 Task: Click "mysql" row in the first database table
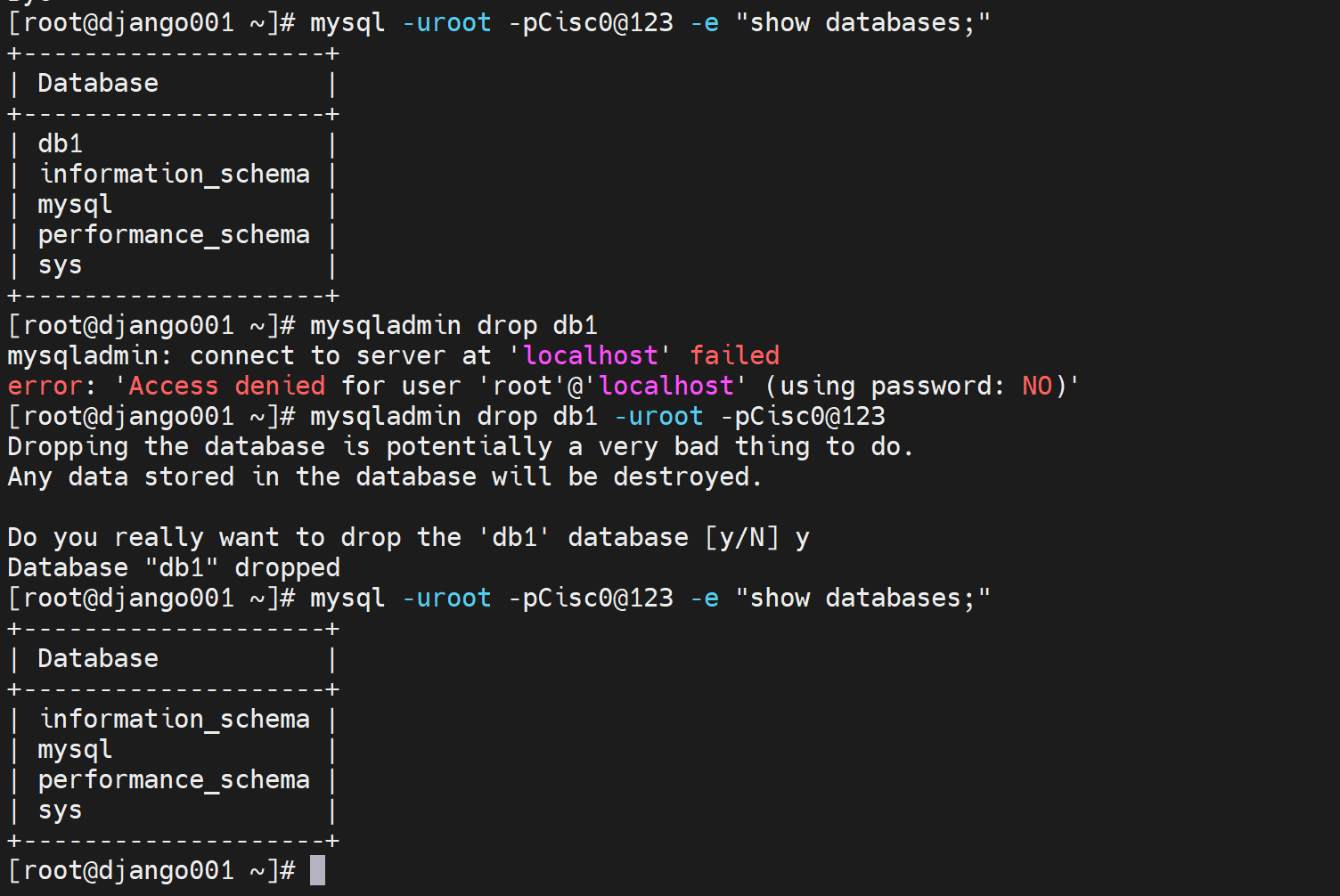[x=75, y=204]
